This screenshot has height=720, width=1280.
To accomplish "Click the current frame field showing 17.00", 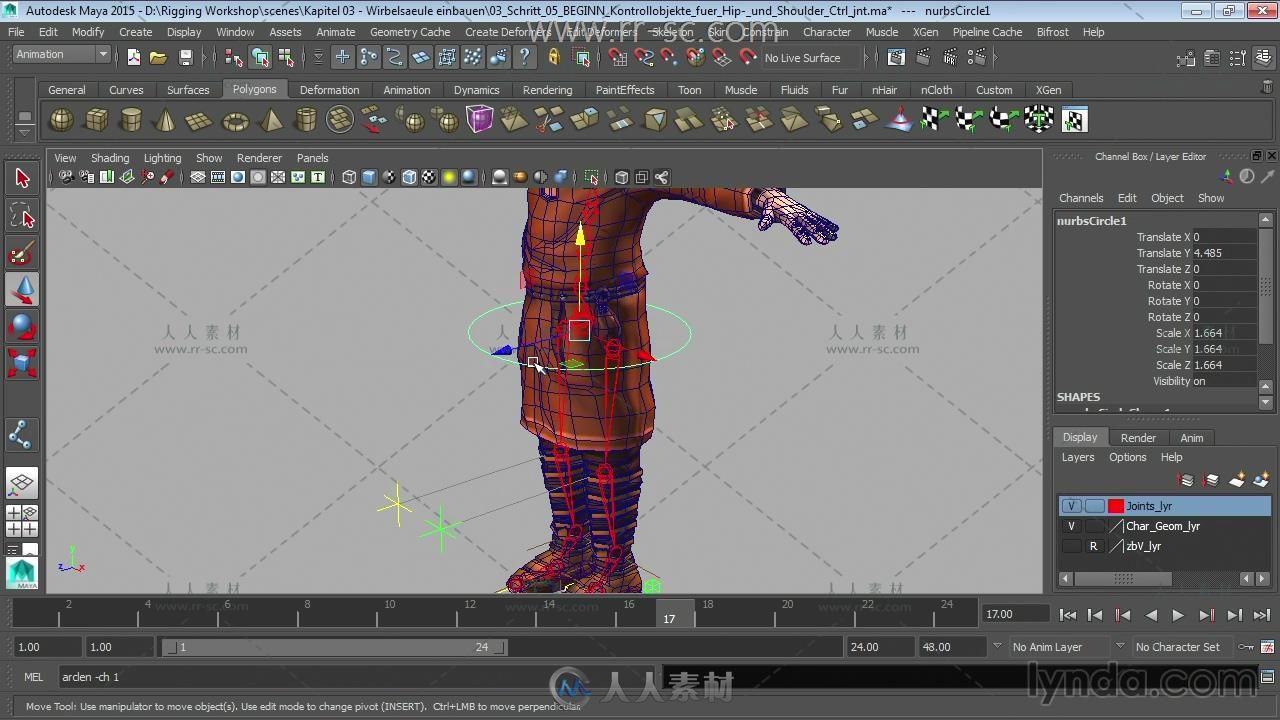I will 1015,614.
